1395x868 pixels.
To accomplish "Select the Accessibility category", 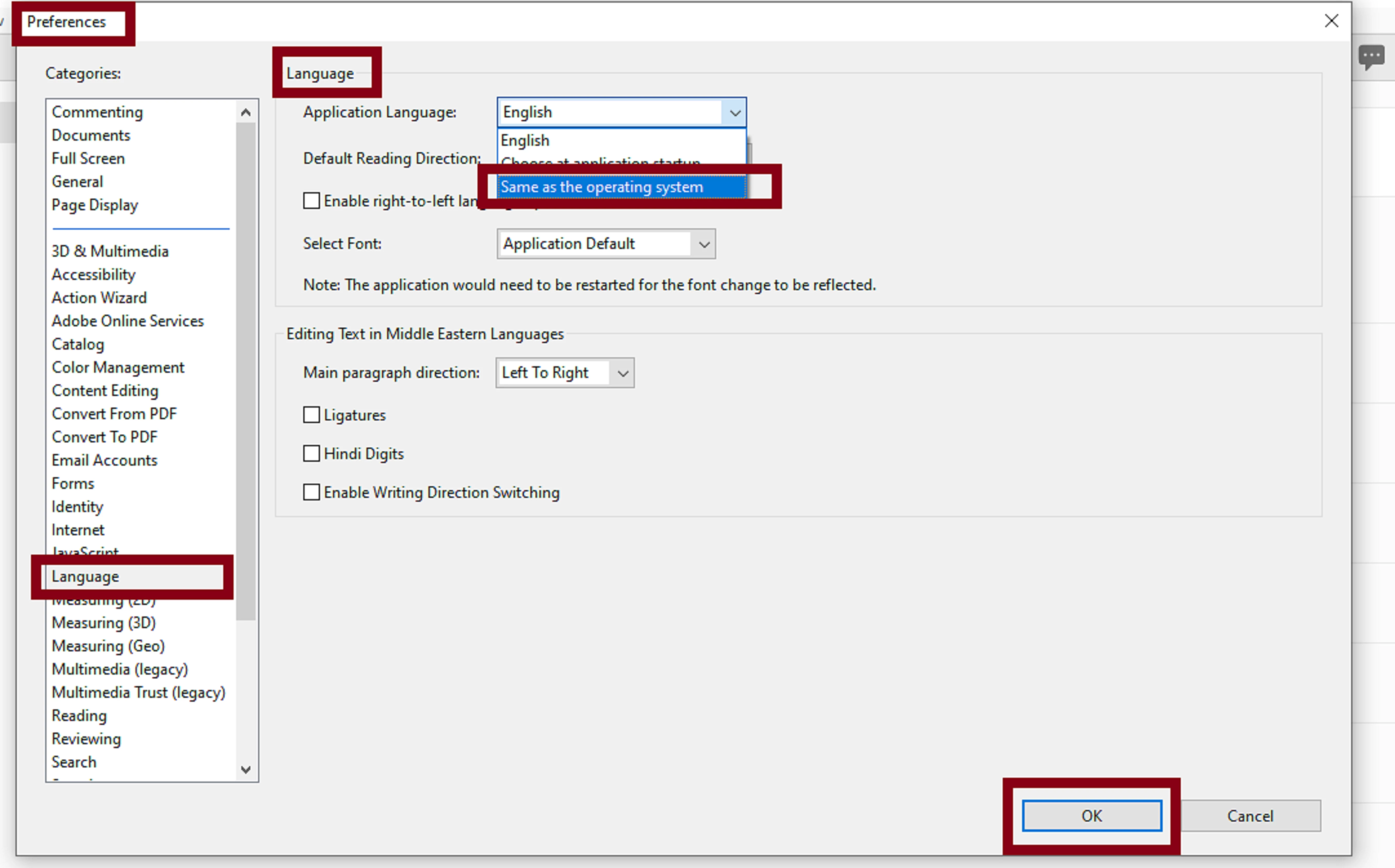I will point(94,274).
